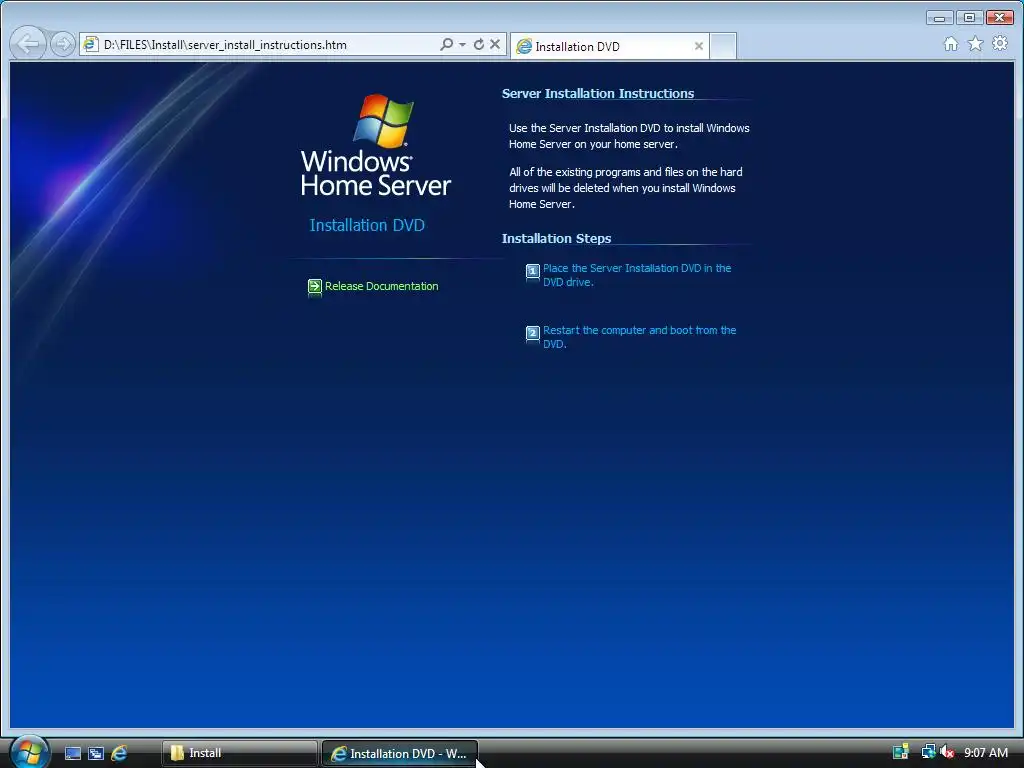Go back with the browser Back arrow

[x=28, y=44]
